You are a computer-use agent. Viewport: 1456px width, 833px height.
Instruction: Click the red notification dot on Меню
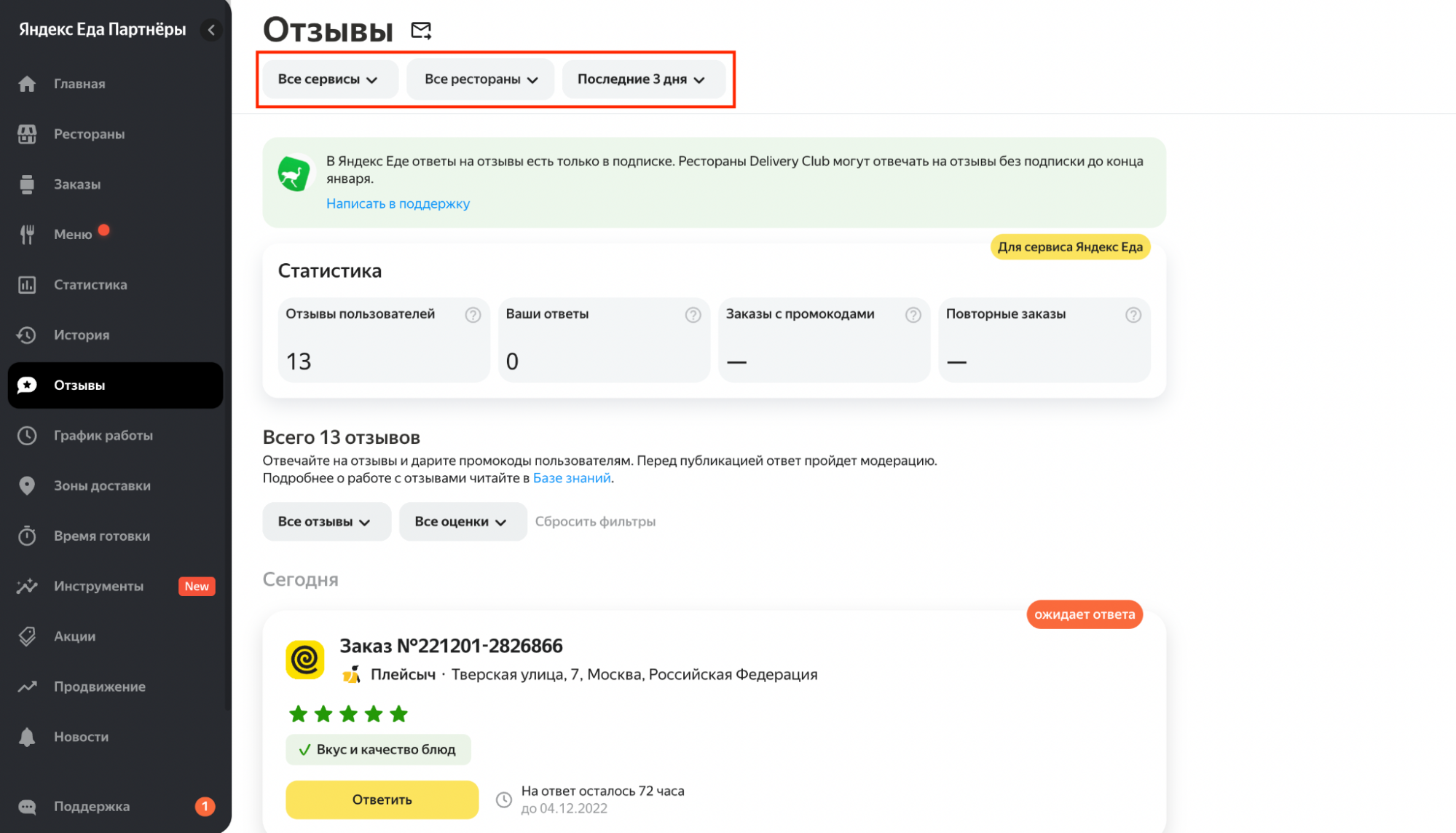coord(104,230)
